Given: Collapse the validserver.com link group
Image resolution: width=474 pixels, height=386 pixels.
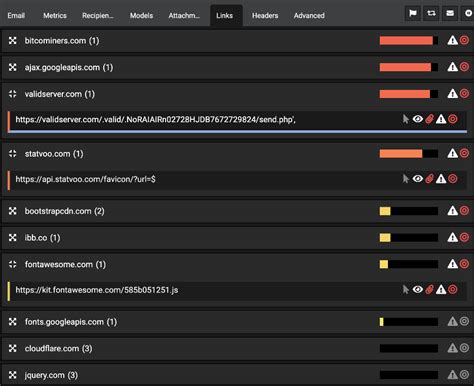Looking at the screenshot, I should [x=13, y=94].
